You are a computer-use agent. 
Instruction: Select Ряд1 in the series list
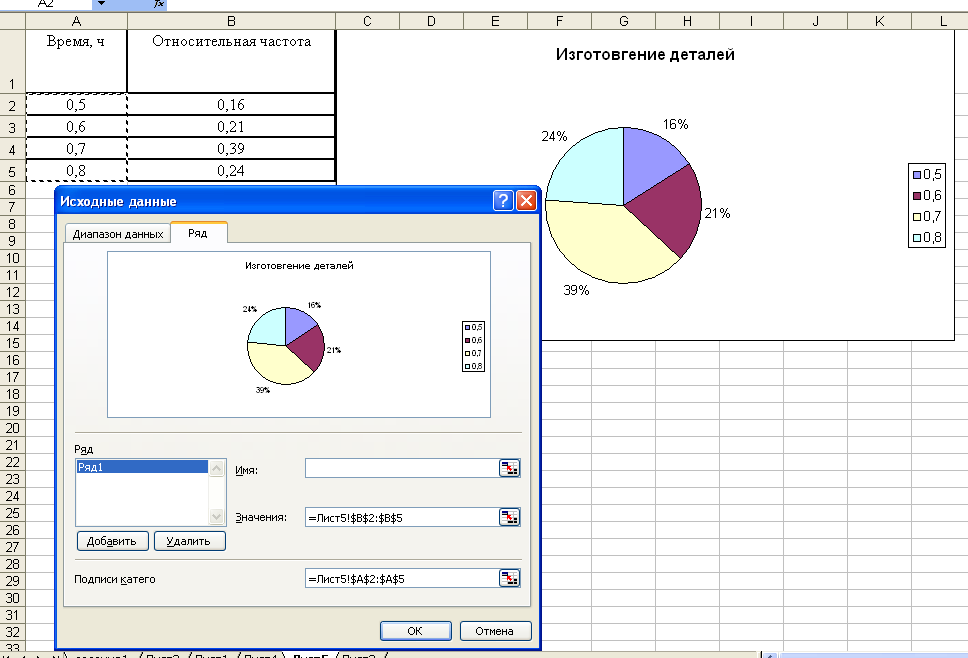pyautogui.click(x=142, y=467)
